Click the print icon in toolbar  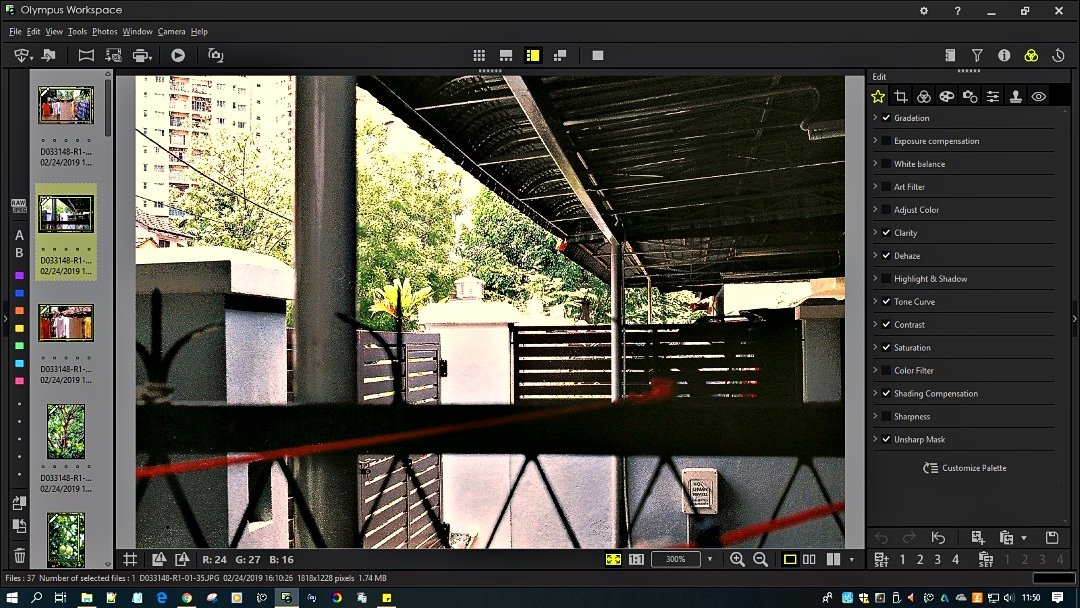pyautogui.click(x=142, y=55)
